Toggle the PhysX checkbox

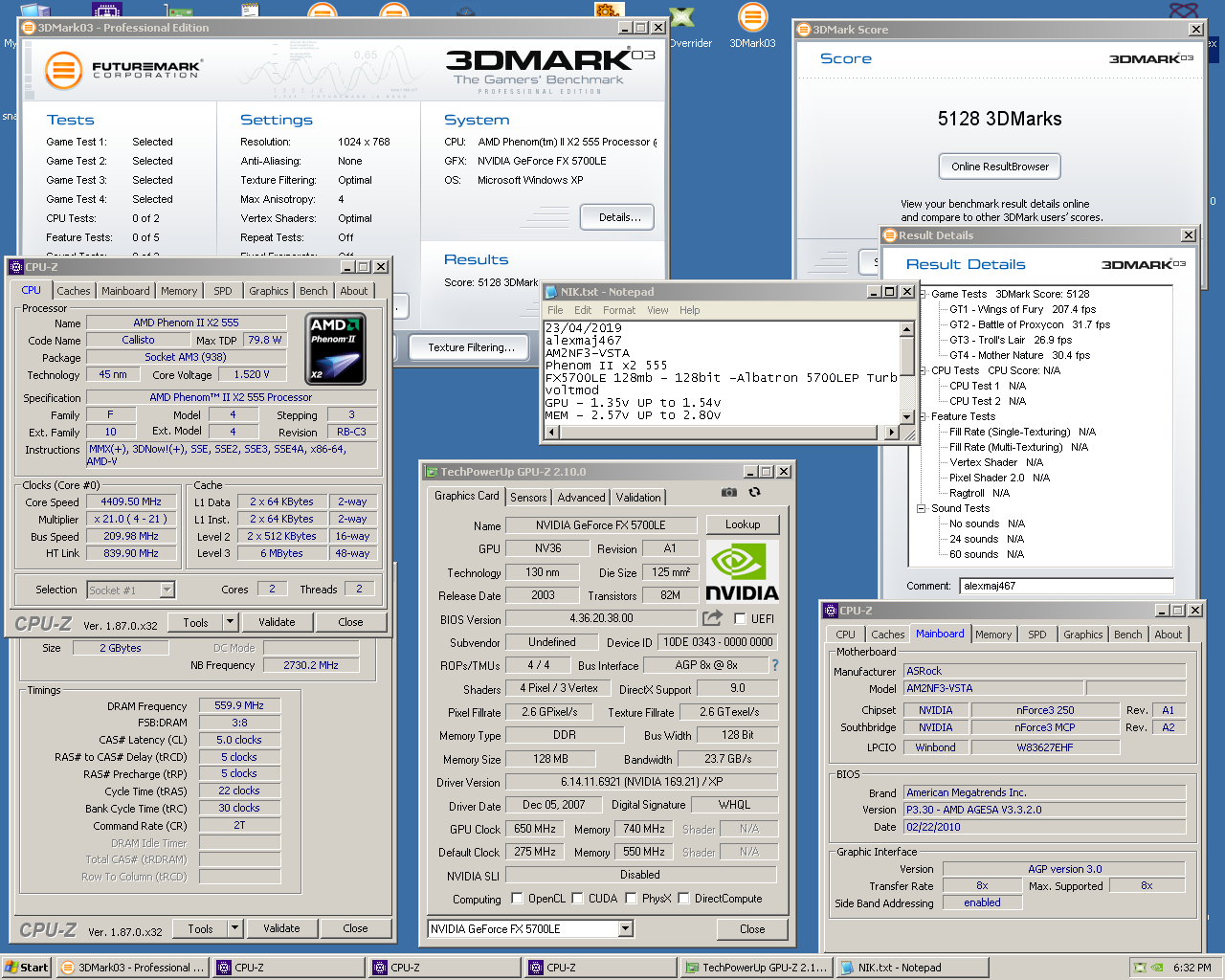coord(631,898)
